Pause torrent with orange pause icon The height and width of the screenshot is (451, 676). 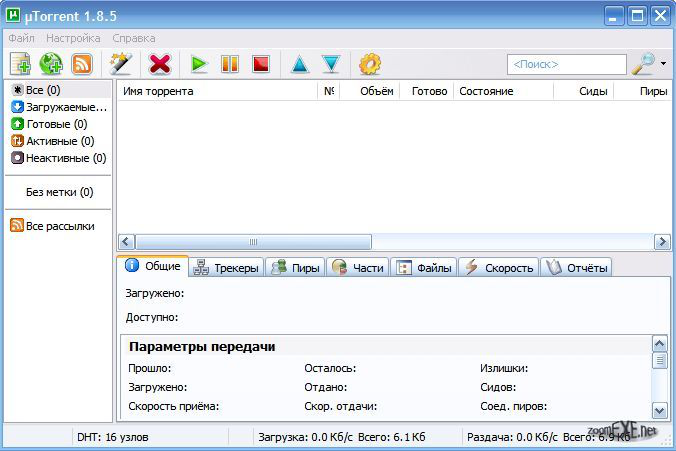coord(230,64)
